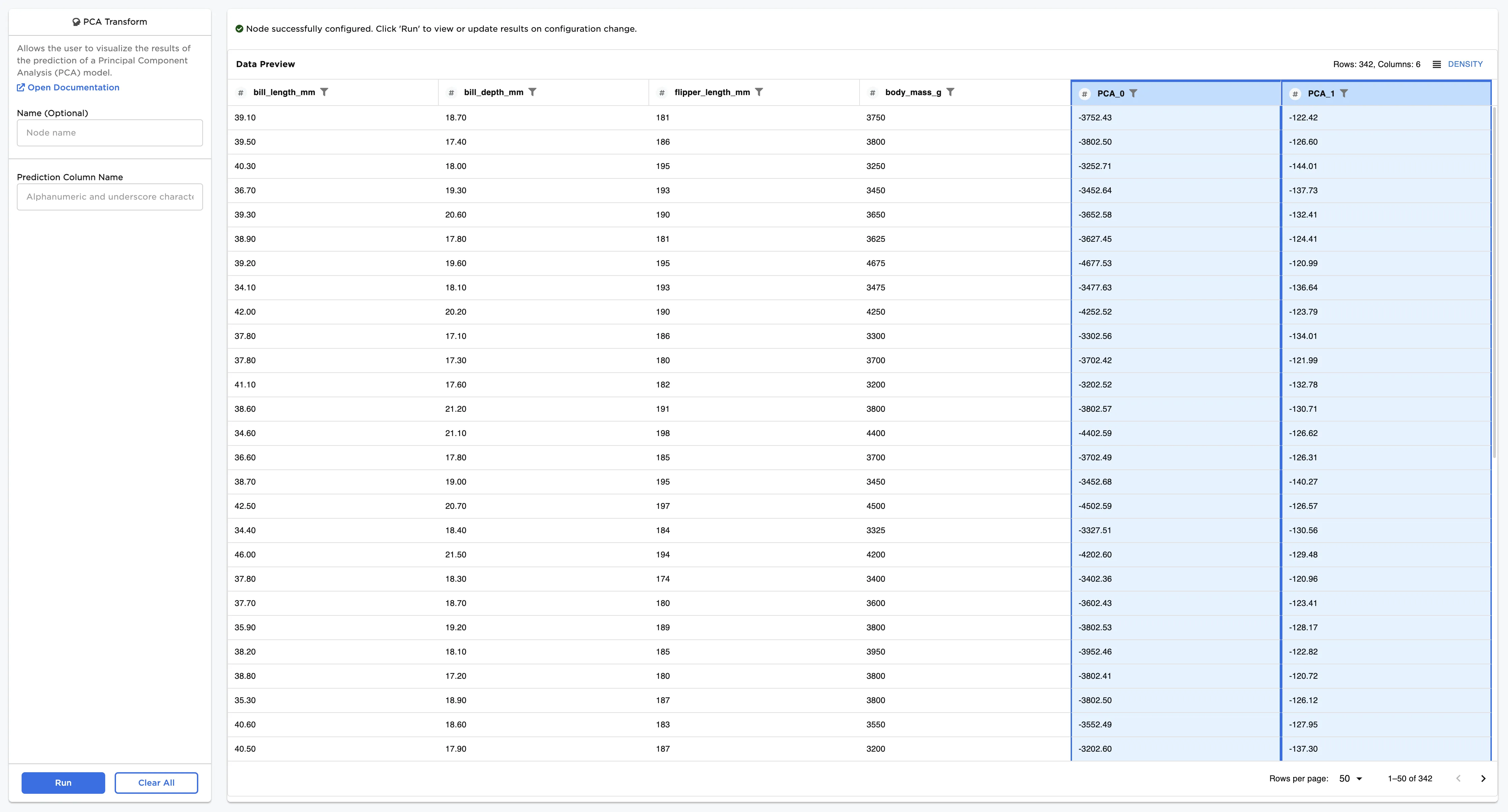Run the PCA Transform node
The width and height of the screenshot is (1508, 812).
63,783
